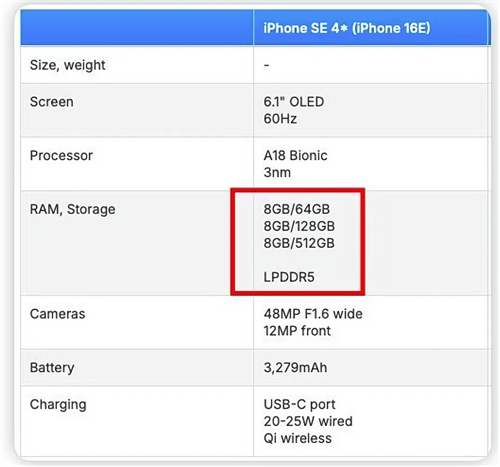
Task: Click the Screen row label
Action: pyautogui.click(x=51, y=102)
